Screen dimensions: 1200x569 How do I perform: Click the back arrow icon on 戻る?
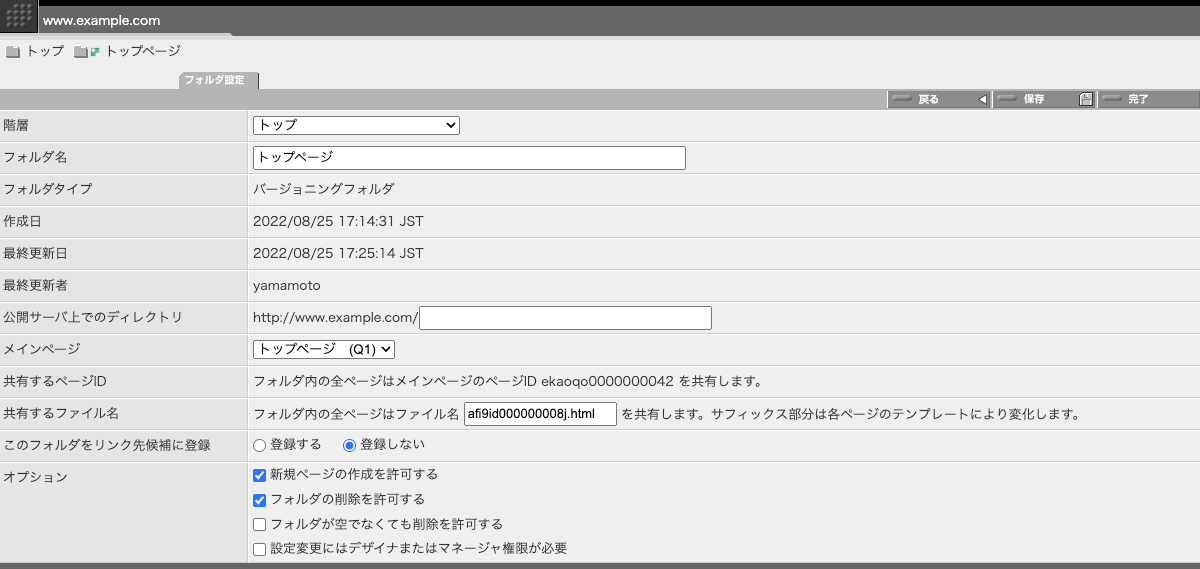point(982,99)
